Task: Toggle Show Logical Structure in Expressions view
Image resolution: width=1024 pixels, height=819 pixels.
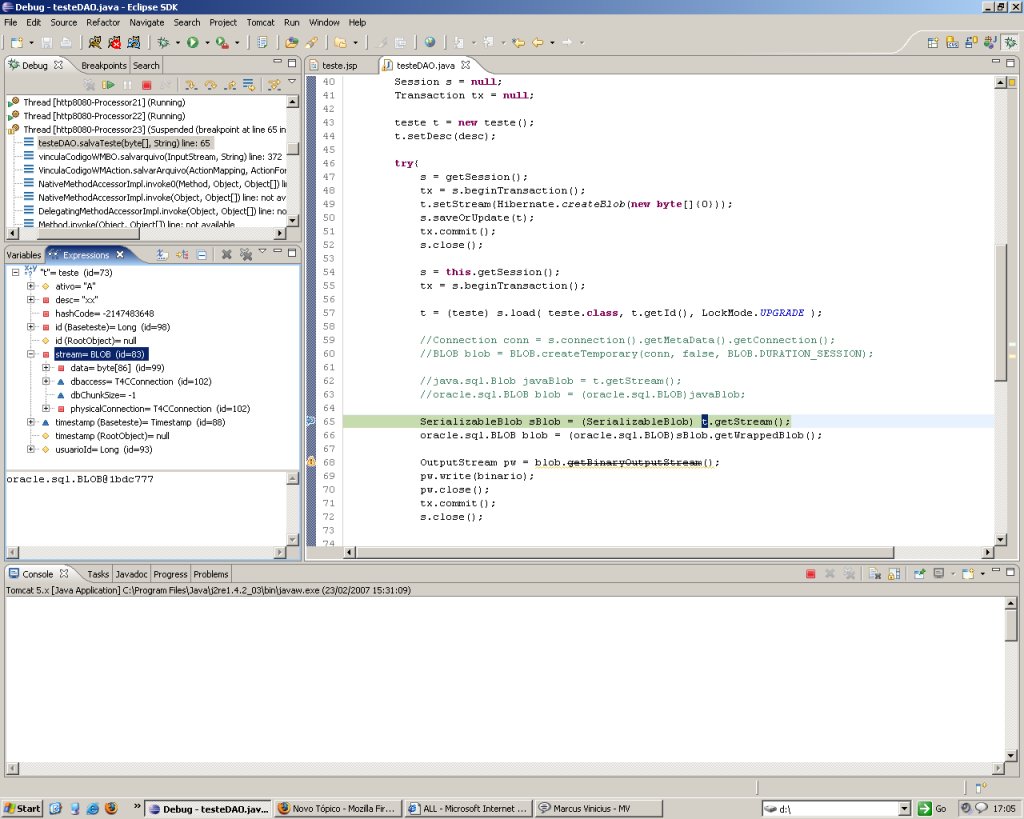Action: [x=182, y=255]
